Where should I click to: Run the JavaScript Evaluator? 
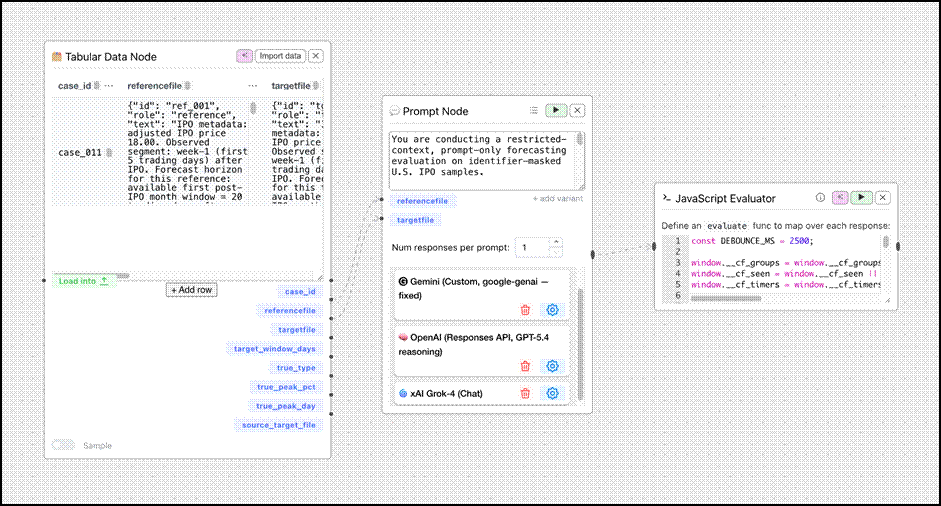pyautogui.click(x=861, y=197)
